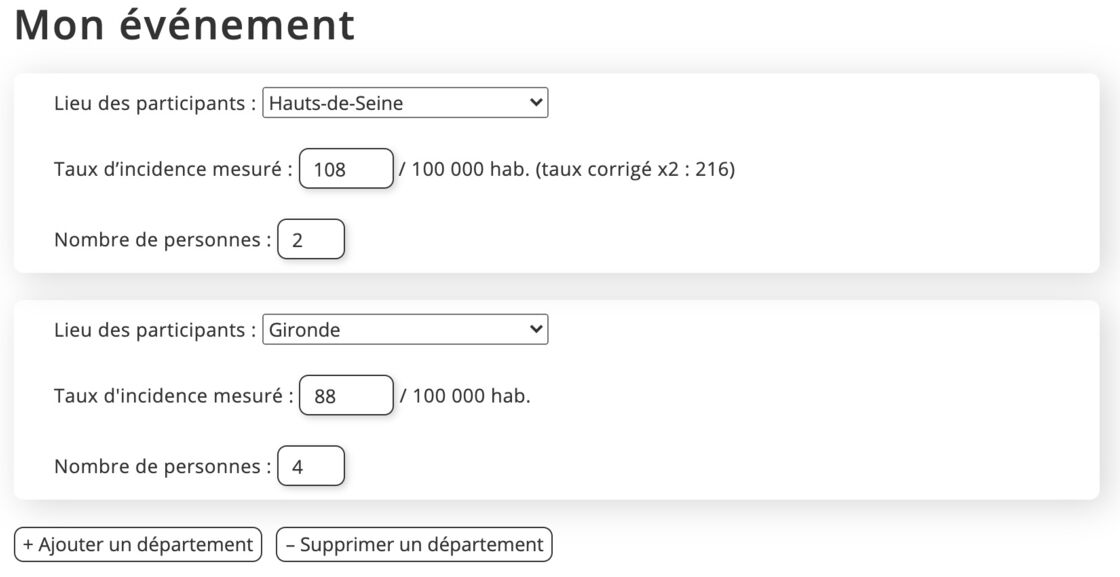The height and width of the screenshot is (577, 1120).
Task: Select the people count field containing 4
Action: pyautogui.click(x=311, y=466)
